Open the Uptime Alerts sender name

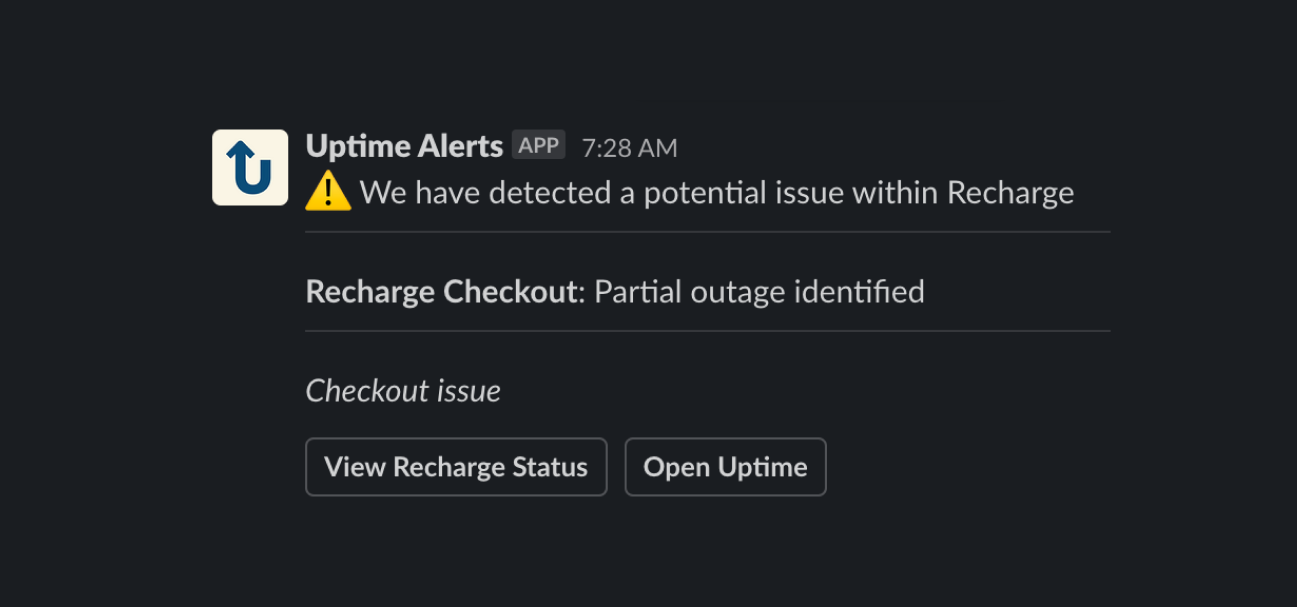[x=404, y=146]
